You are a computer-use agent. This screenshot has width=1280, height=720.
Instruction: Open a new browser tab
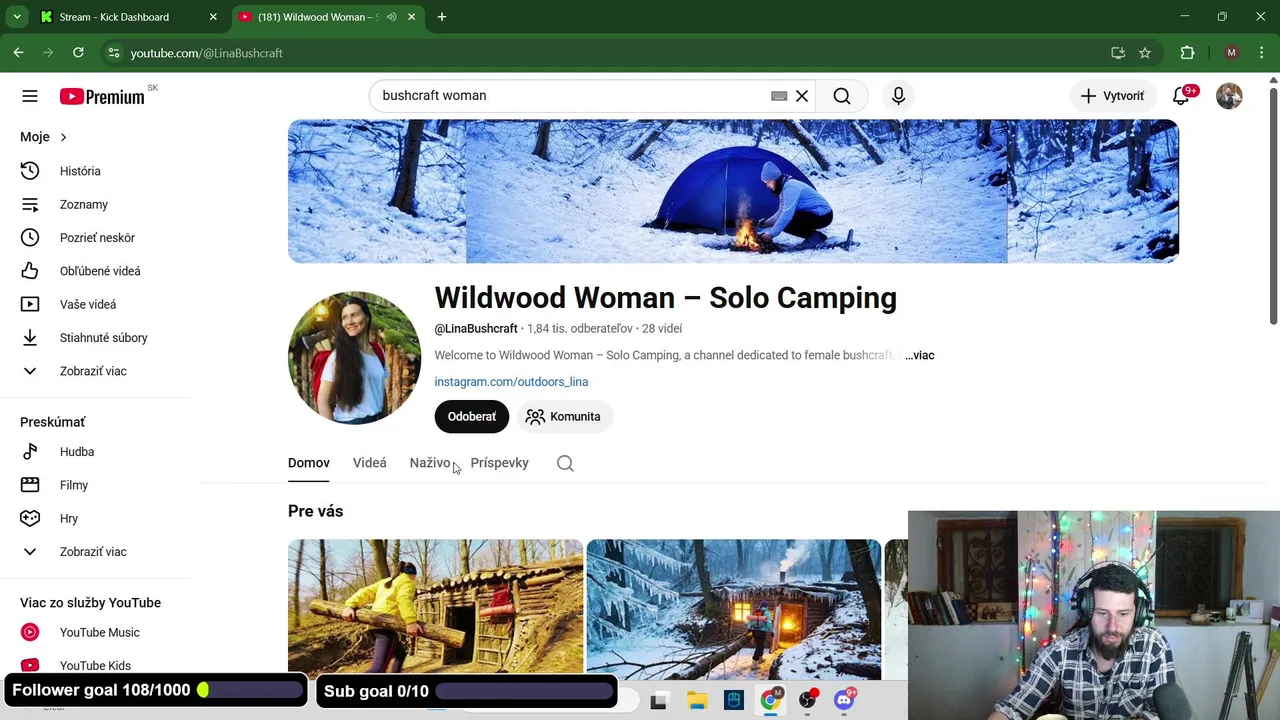pyautogui.click(x=442, y=17)
